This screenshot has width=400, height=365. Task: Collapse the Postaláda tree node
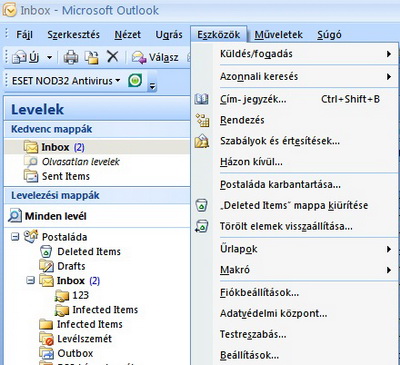click(x=15, y=237)
